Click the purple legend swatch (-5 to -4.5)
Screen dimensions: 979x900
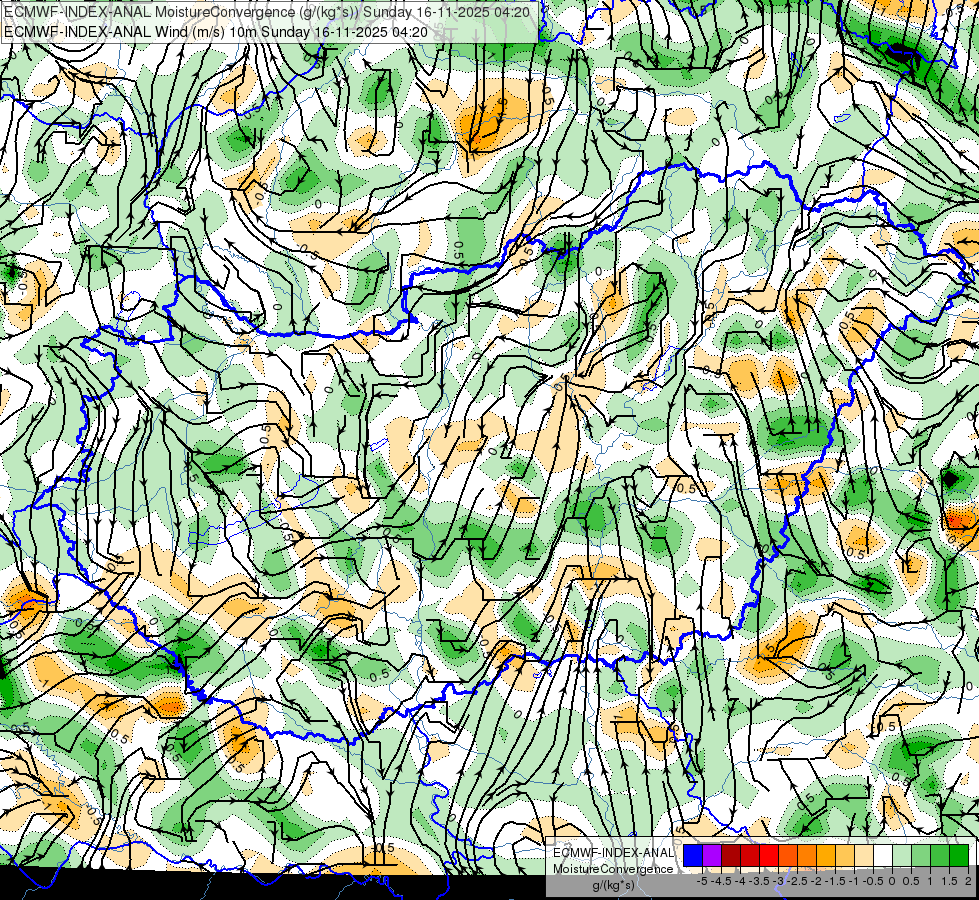point(712,855)
